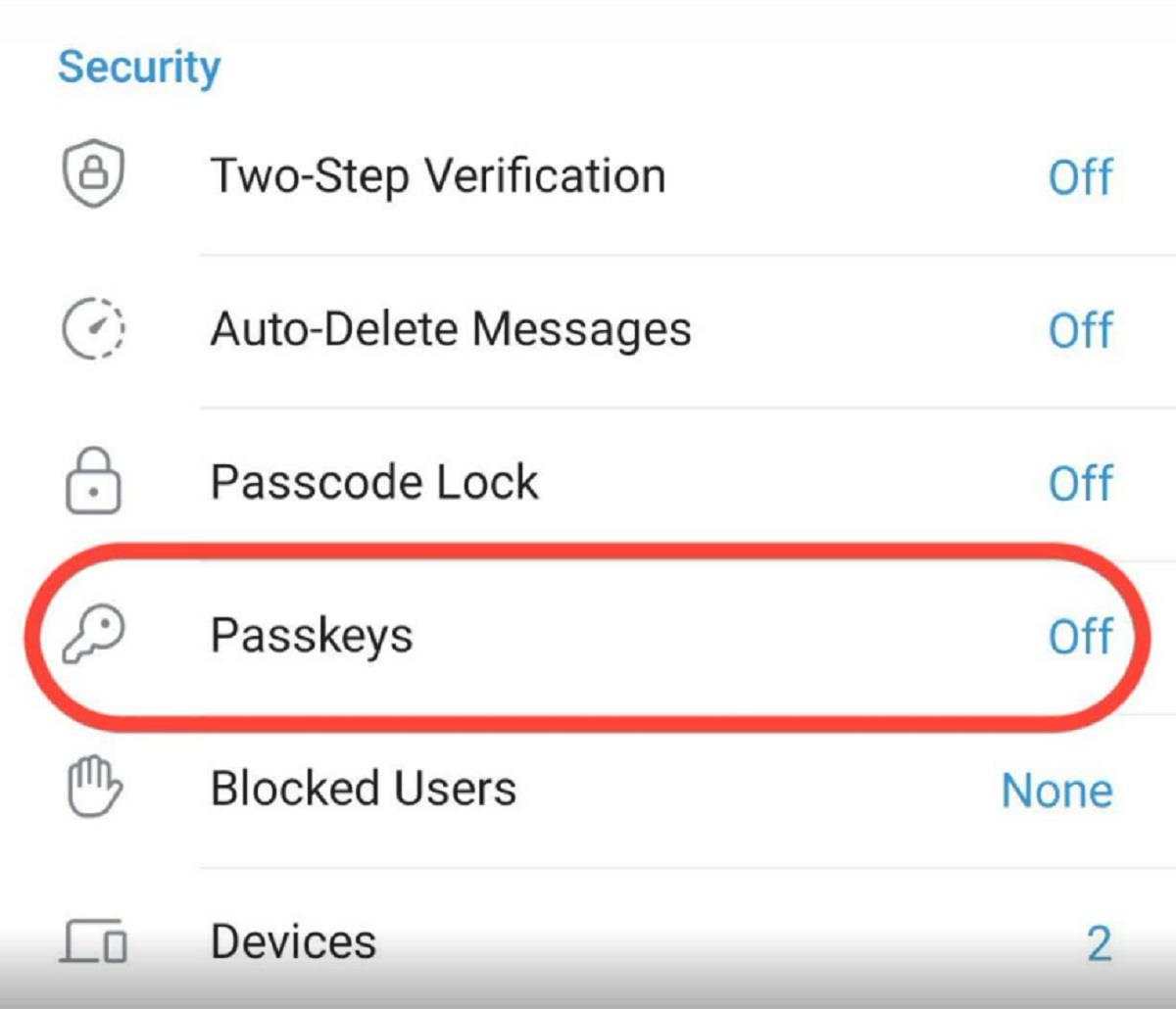The width and height of the screenshot is (1176, 1009).
Task: Open the Two-Step Verification settings label
Action: (x=438, y=177)
